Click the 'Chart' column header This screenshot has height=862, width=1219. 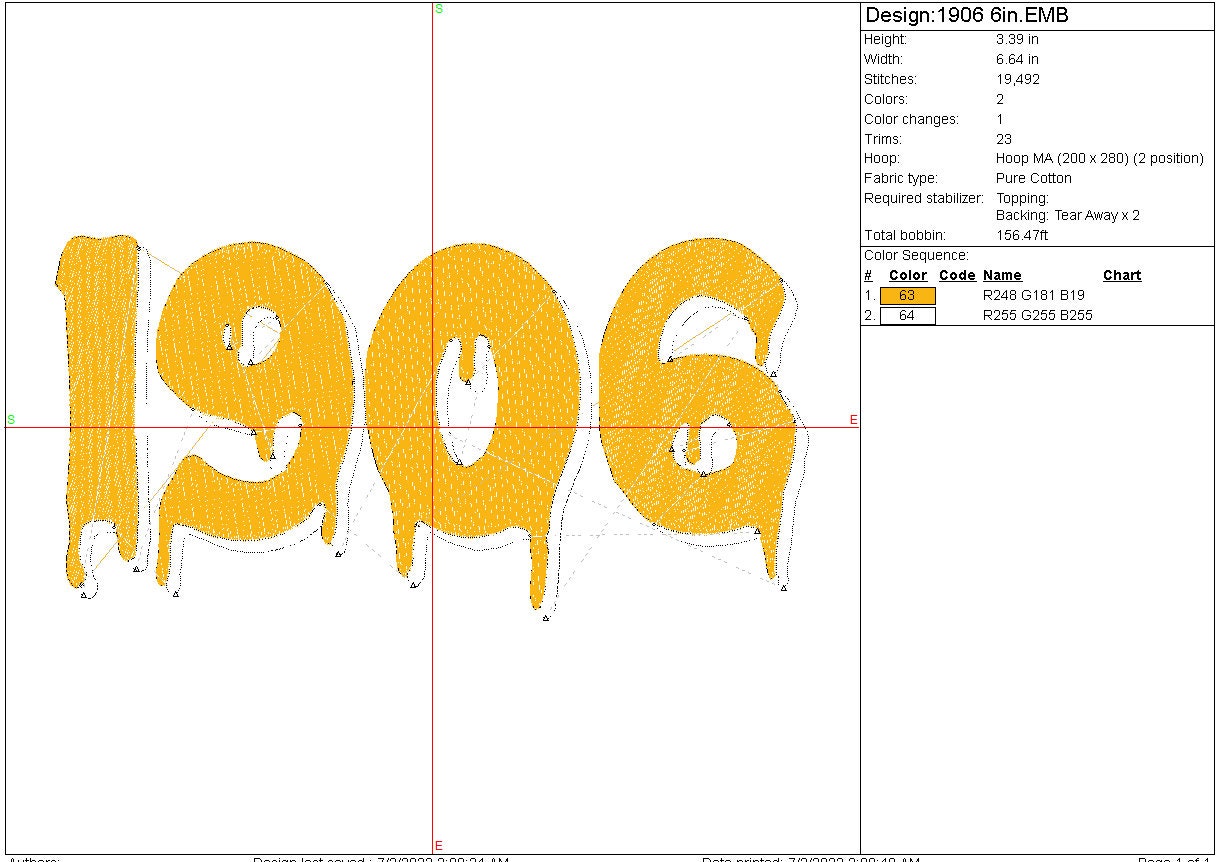[1122, 276]
